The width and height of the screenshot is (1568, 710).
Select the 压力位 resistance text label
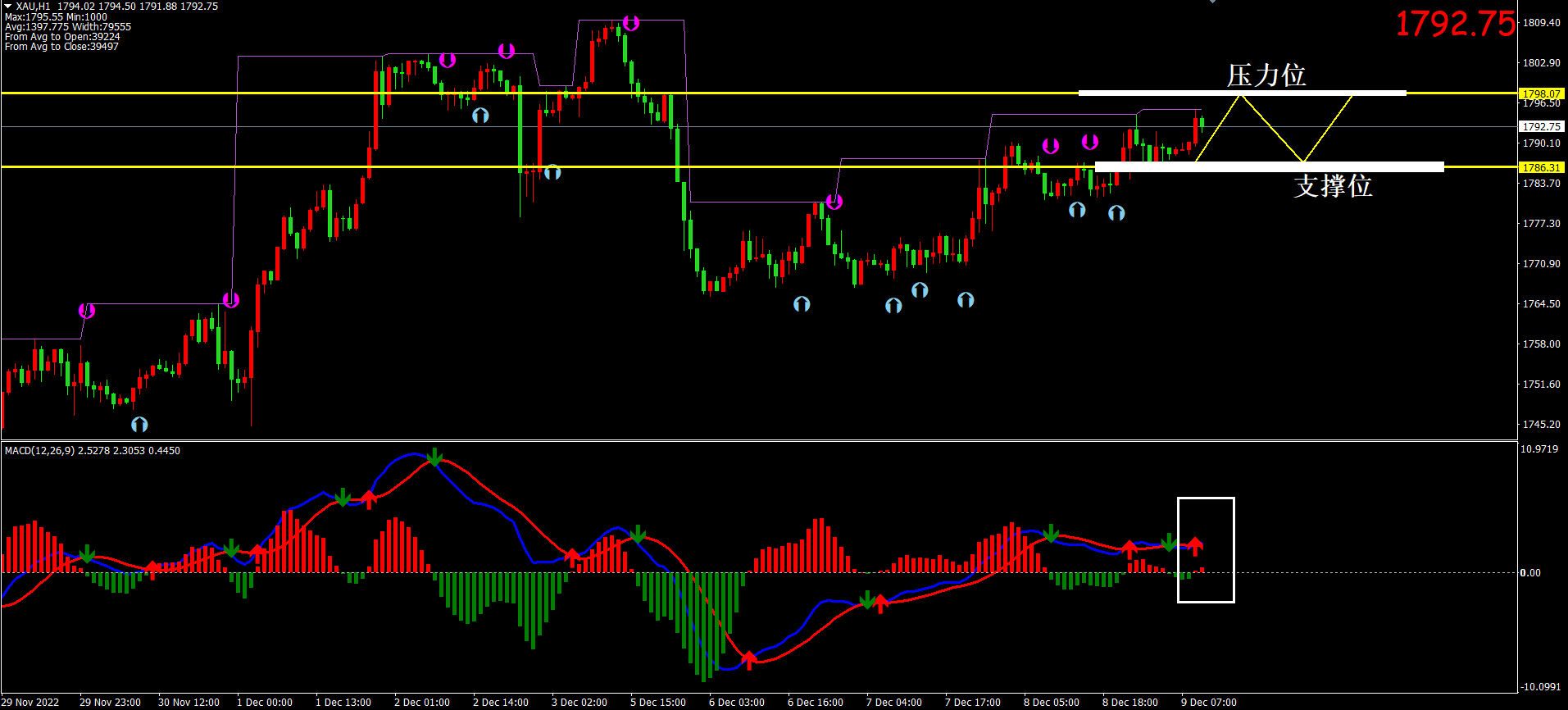point(1266,75)
